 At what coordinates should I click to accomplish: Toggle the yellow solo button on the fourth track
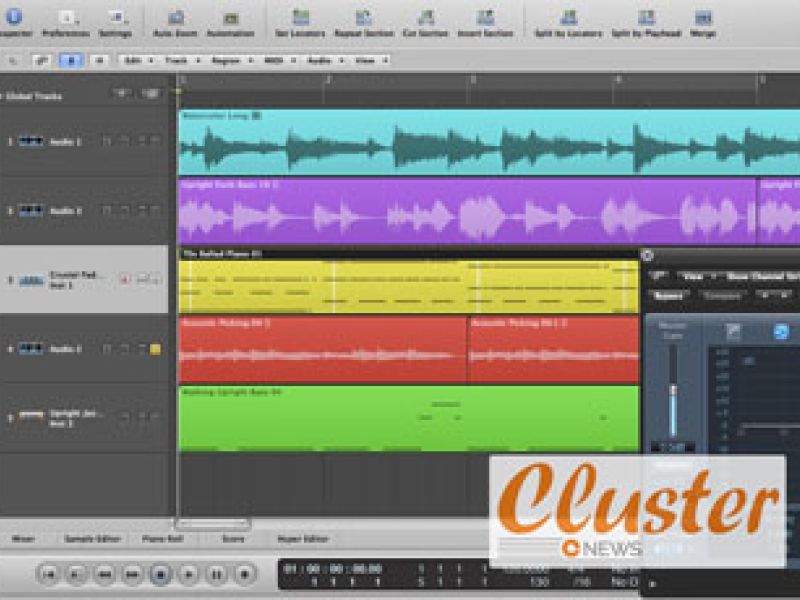[x=155, y=349]
